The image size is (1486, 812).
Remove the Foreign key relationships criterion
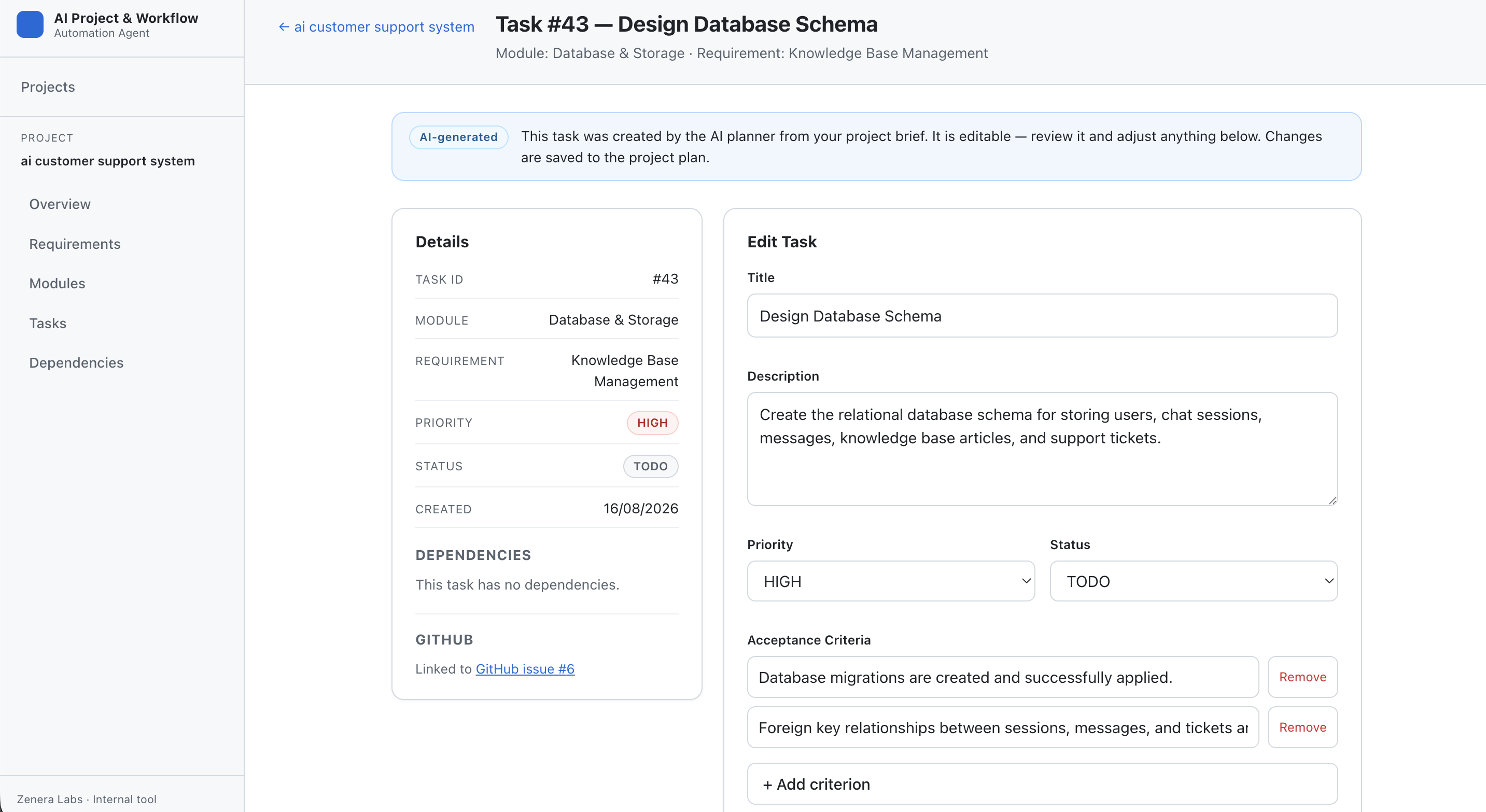pyautogui.click(x=1302, y=727)
